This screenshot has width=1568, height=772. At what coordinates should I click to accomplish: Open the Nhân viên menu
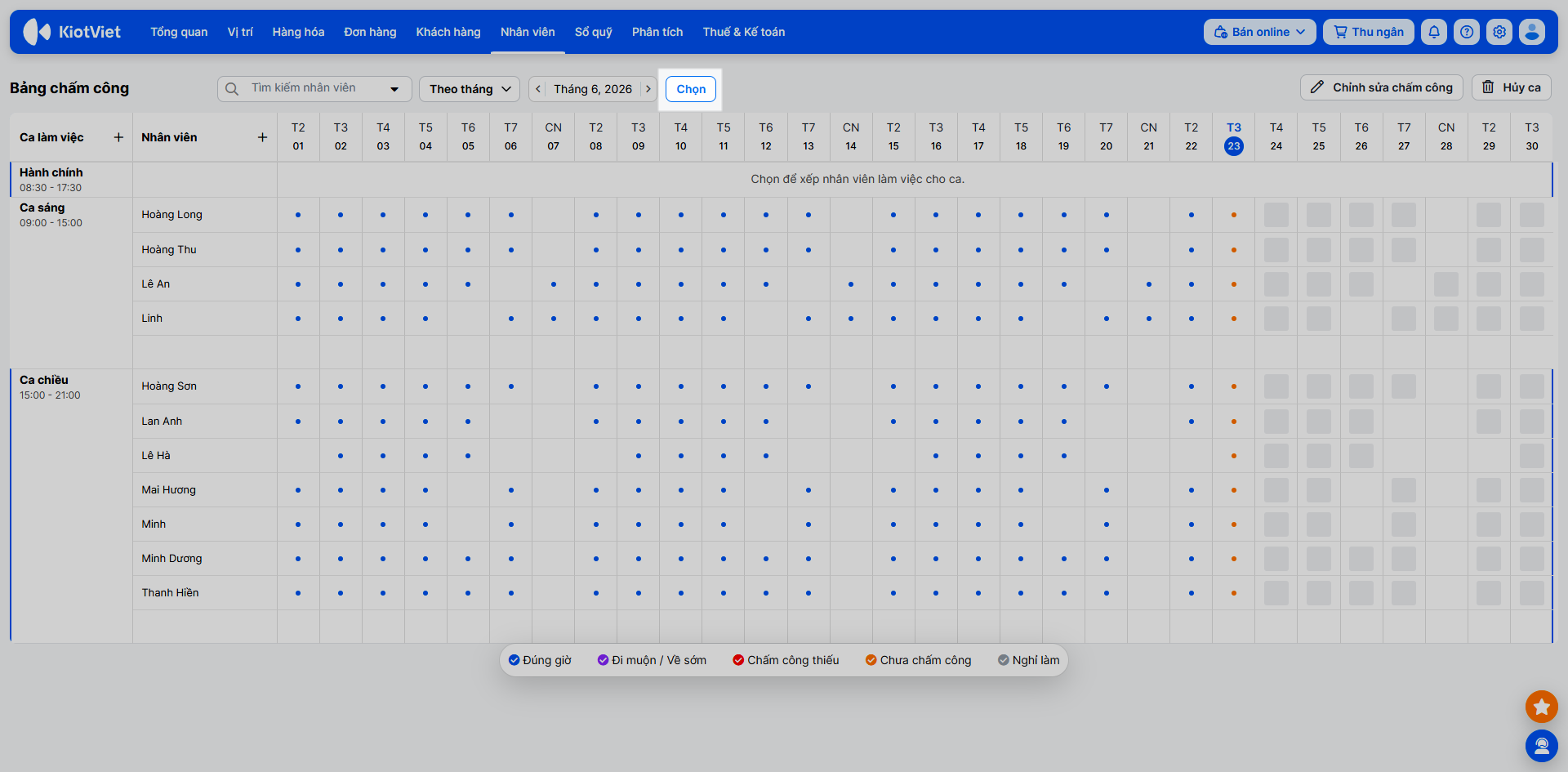click(528, 32)
